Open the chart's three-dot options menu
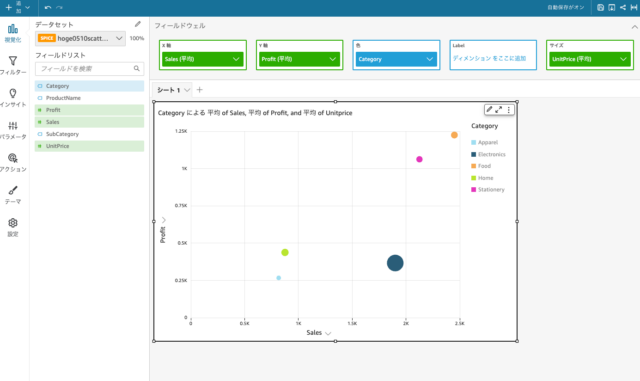This screenshot has width=640, height=381. coord(509,109)
